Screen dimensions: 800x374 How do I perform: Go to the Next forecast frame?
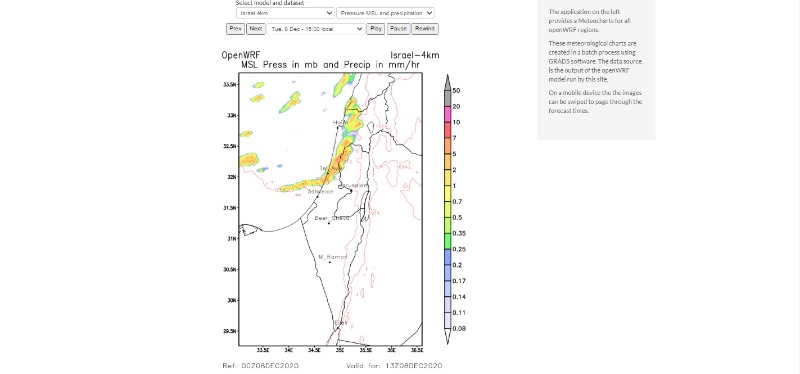(256, 29)
